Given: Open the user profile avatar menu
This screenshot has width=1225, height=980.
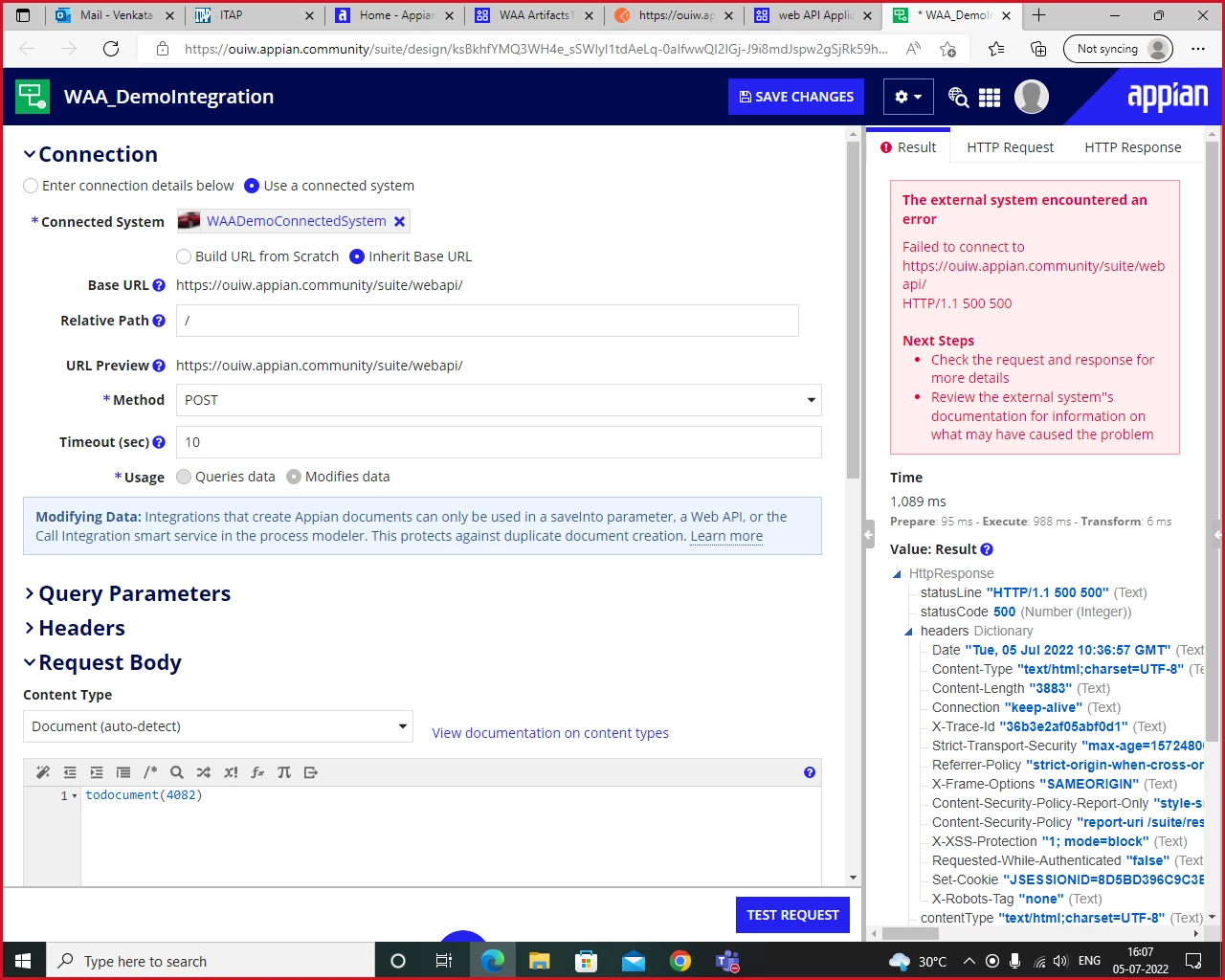Looking at the screenshot, I should point(1031,97).
